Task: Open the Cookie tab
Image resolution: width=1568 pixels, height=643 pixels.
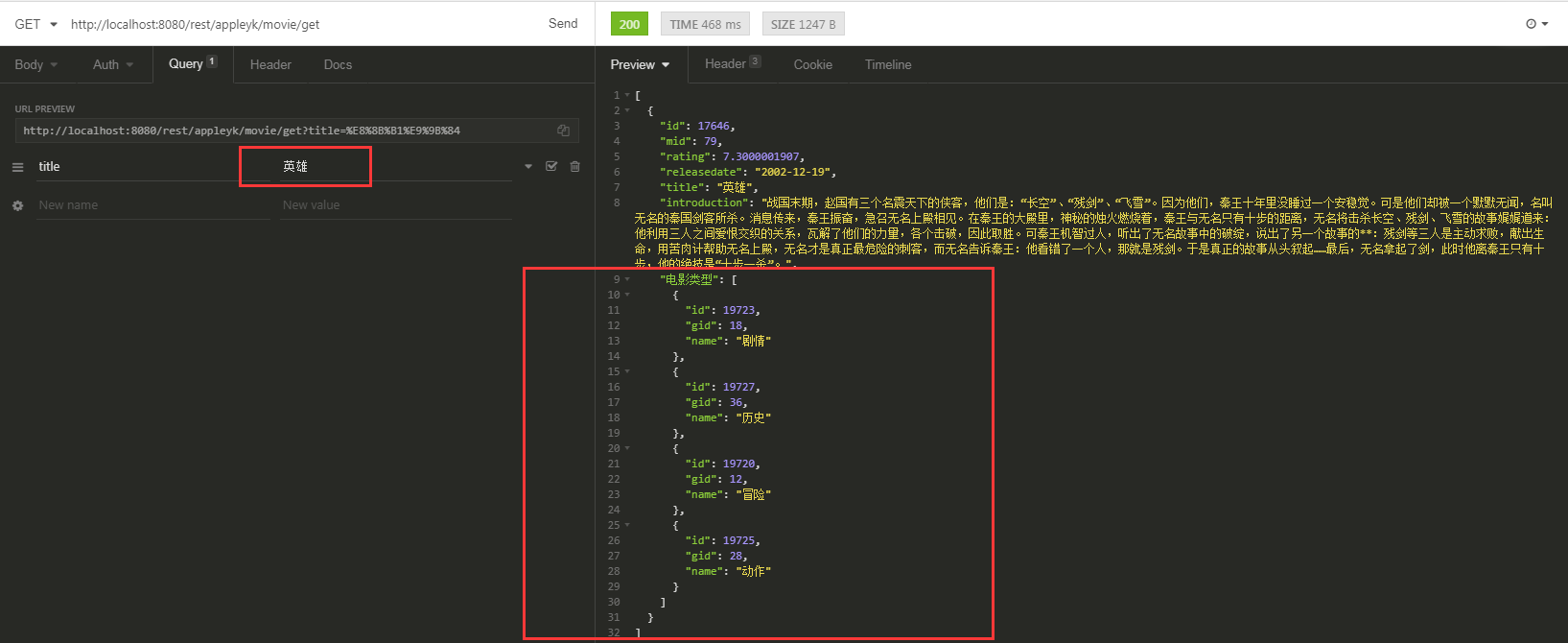Action: click(812, 64)
